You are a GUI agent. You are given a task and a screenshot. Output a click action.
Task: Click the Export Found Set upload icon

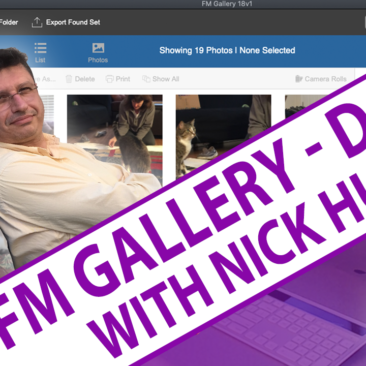37,22
